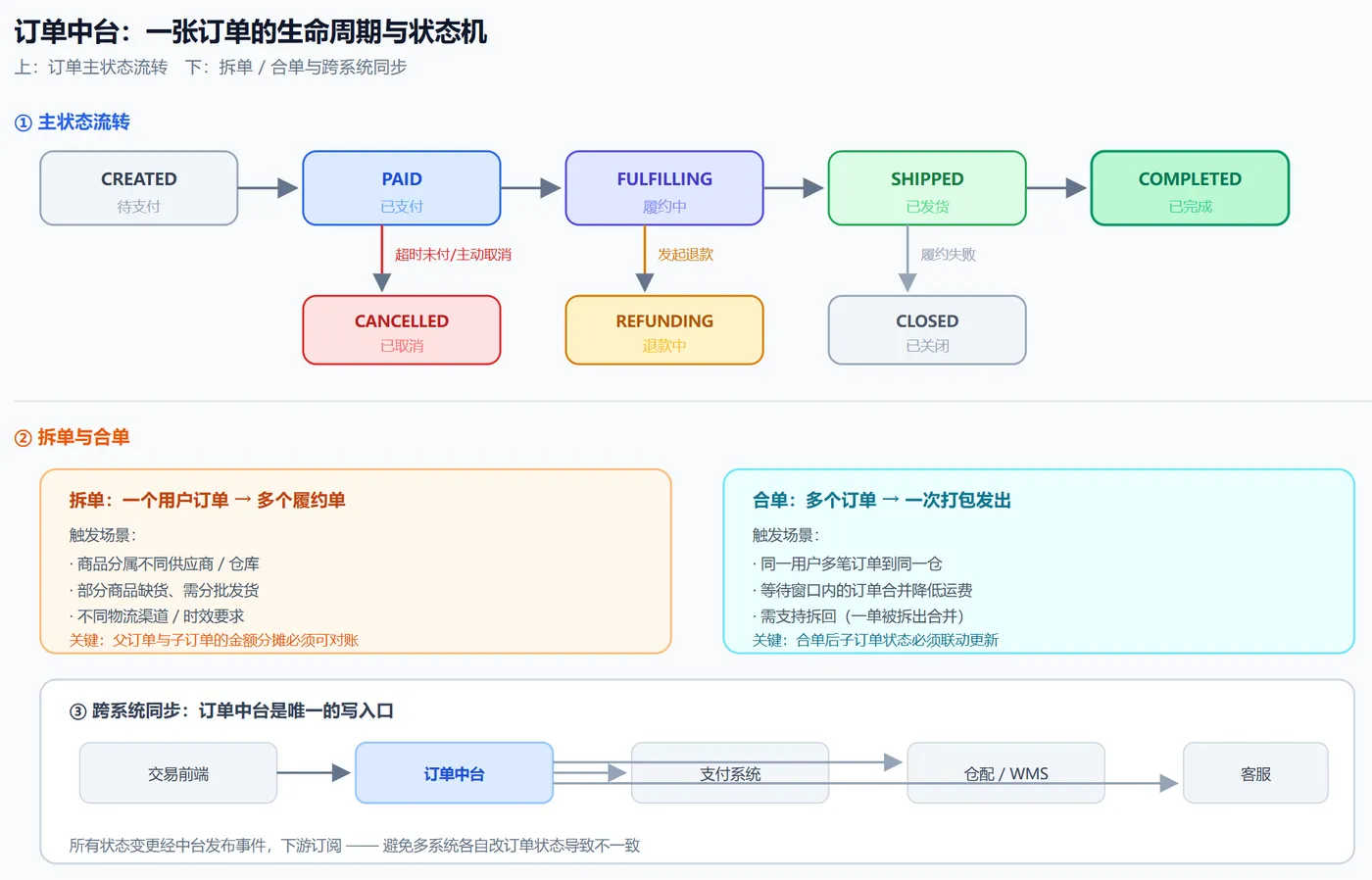Click 触发场景 label in the 拆单 card
The height and width of the screenshot is (880, 1372).
[x=102, y=535]
